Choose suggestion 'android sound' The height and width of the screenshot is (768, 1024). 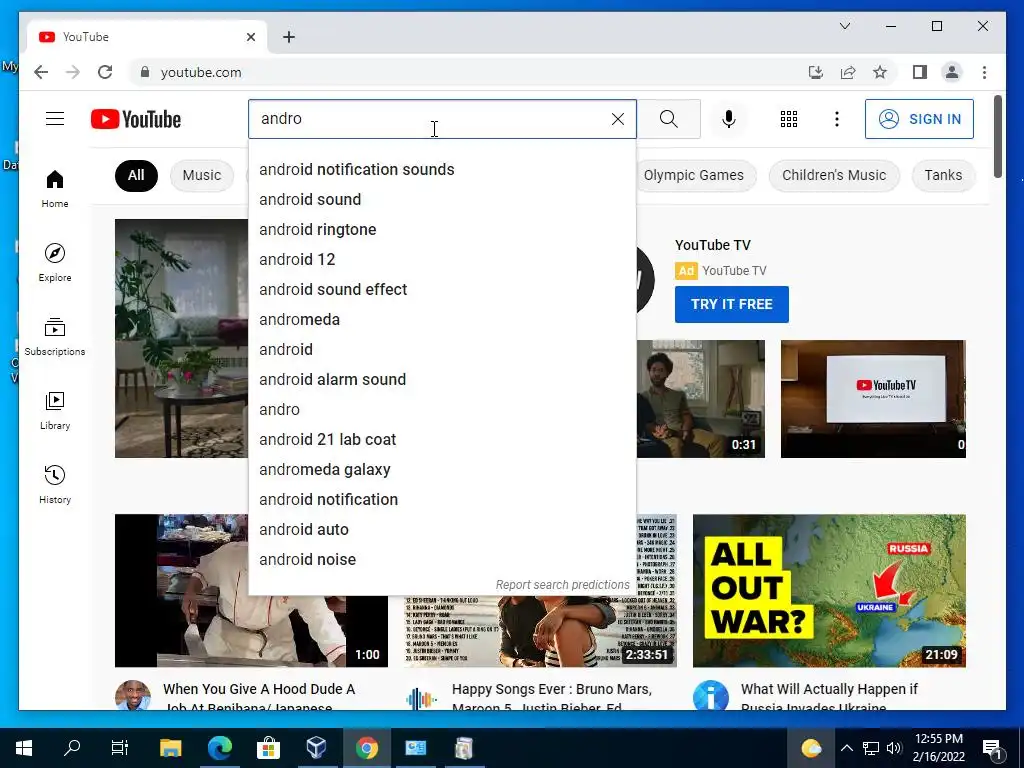point(442,200)
